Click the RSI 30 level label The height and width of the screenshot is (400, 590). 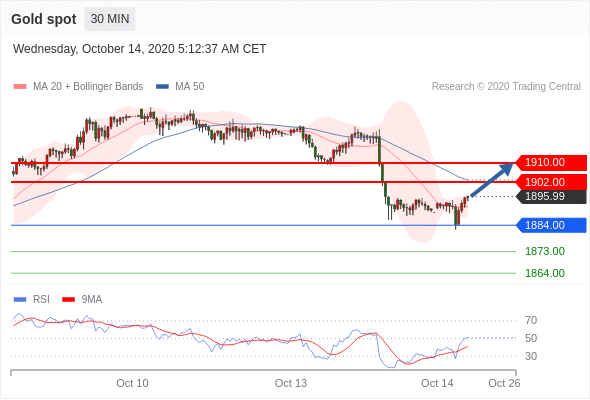(531, 356)
